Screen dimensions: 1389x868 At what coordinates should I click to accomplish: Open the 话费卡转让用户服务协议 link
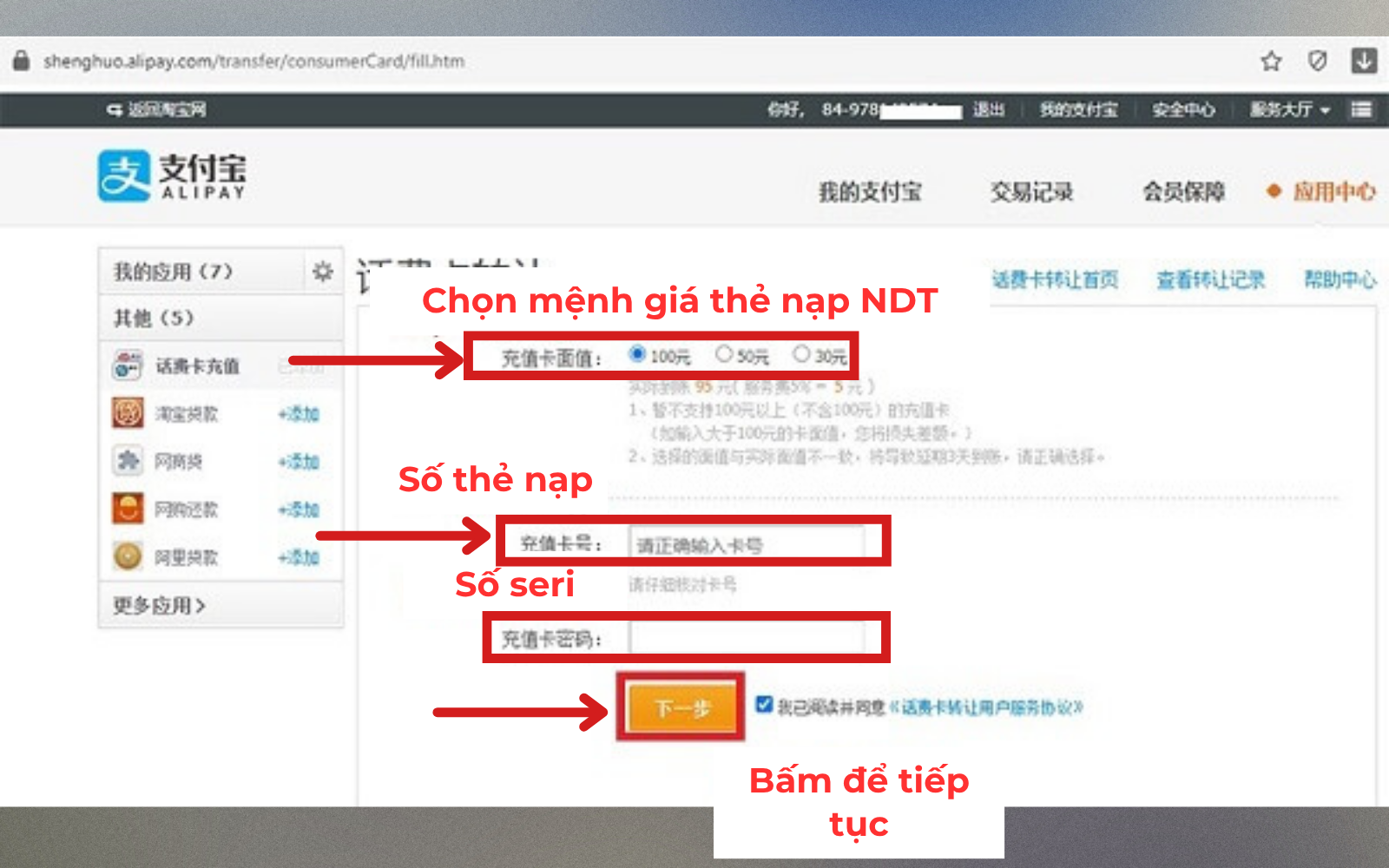point(987,707)
